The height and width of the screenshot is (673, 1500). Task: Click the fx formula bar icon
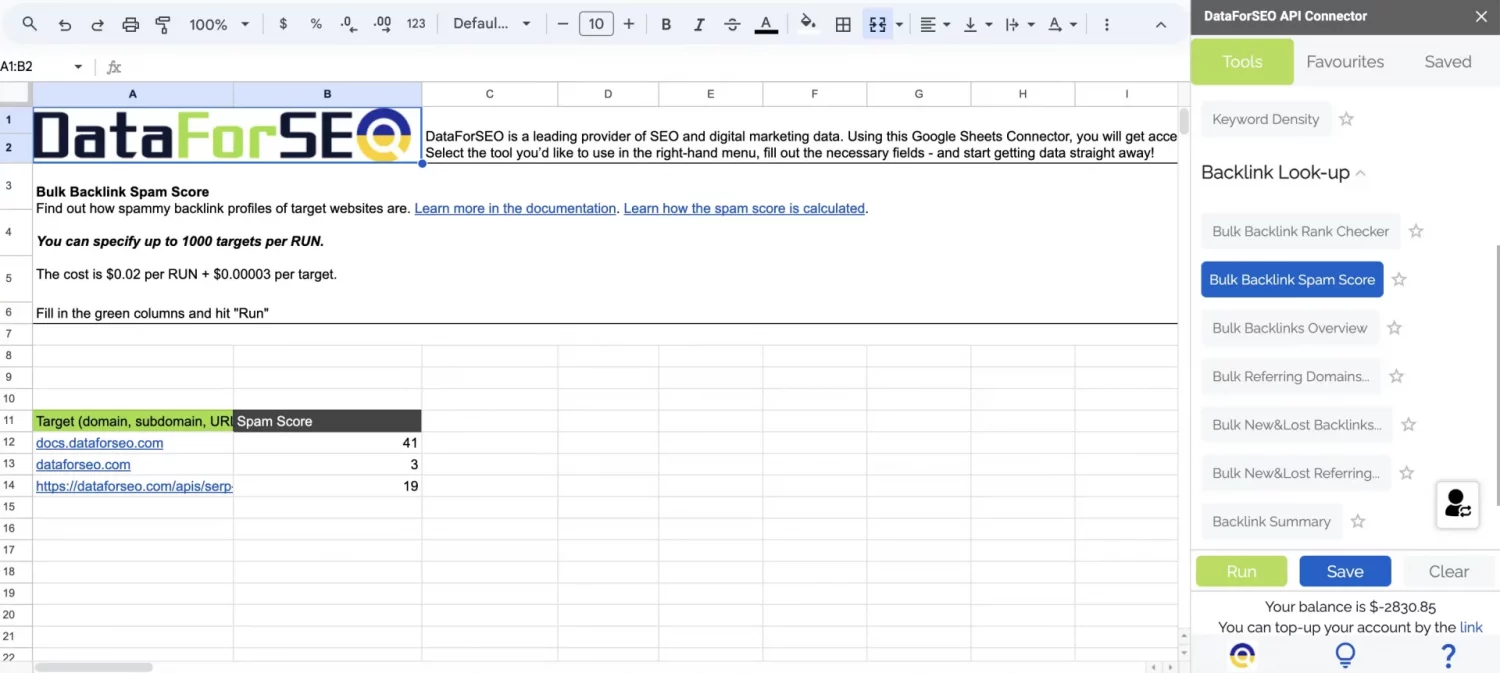click(x=114, y=67)
